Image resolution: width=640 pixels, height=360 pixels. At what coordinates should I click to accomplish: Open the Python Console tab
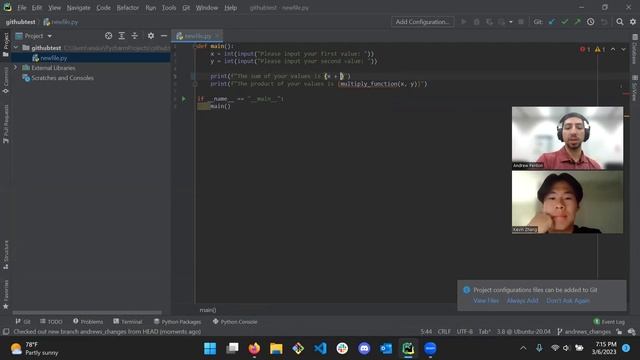235,322
